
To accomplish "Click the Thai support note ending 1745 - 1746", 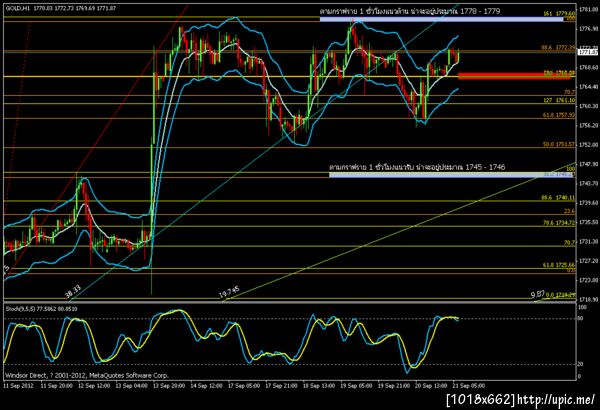I will pyautogui.click(x=417, y=167).
